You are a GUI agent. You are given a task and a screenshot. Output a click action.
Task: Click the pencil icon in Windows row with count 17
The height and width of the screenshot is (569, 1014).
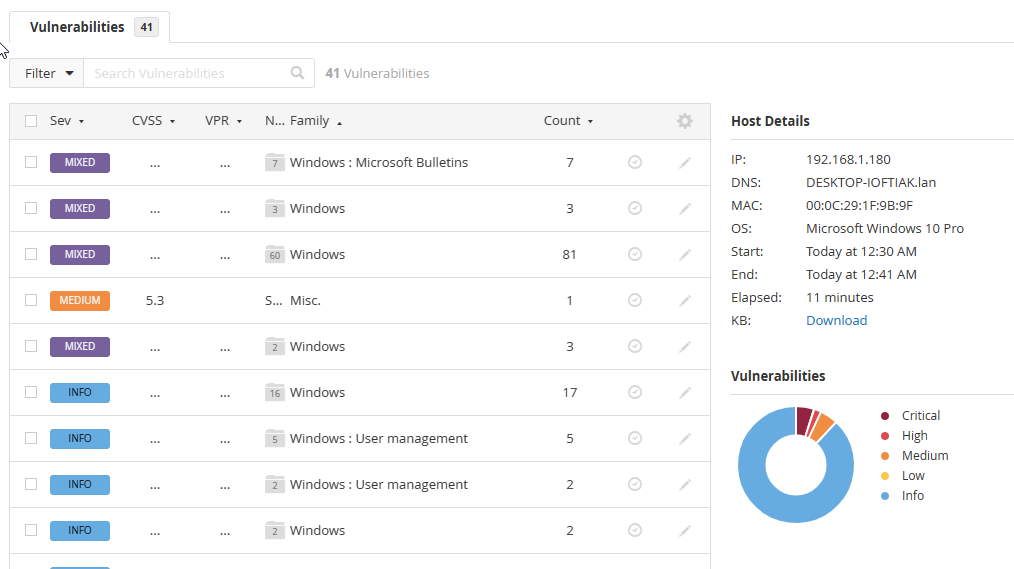click(685, 392)
